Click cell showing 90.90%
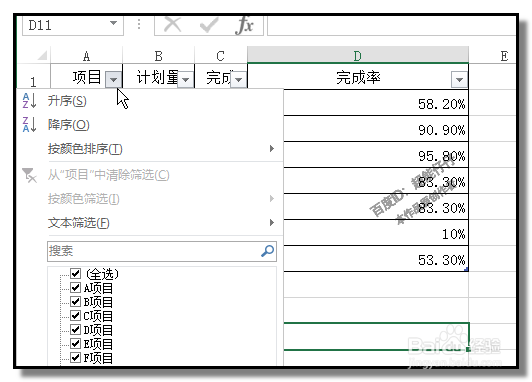This screenshot has width=532, height=382. point(376,129)
